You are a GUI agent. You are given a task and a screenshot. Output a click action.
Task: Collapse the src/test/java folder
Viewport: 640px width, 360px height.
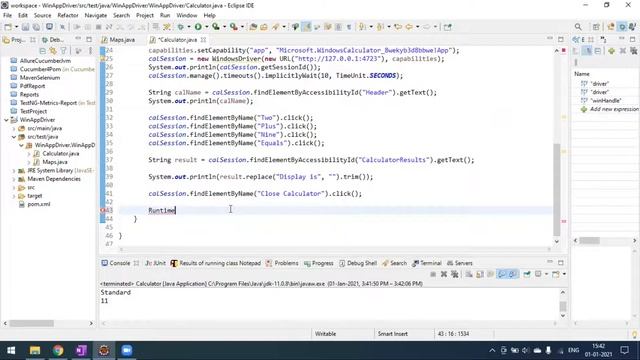pyautogui.click(x=14, y=137)
